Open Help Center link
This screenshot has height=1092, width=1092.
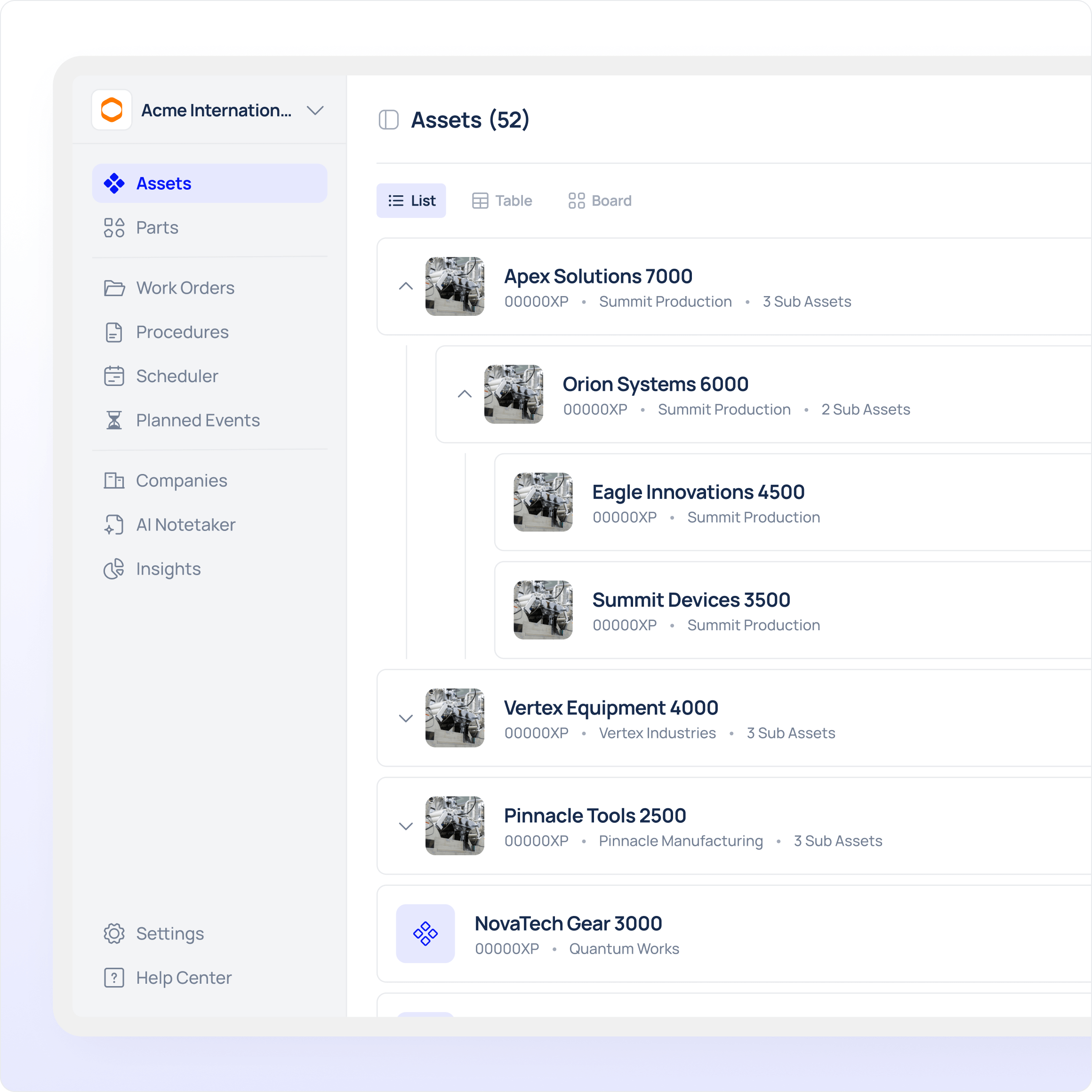click(x=183, y=978)
